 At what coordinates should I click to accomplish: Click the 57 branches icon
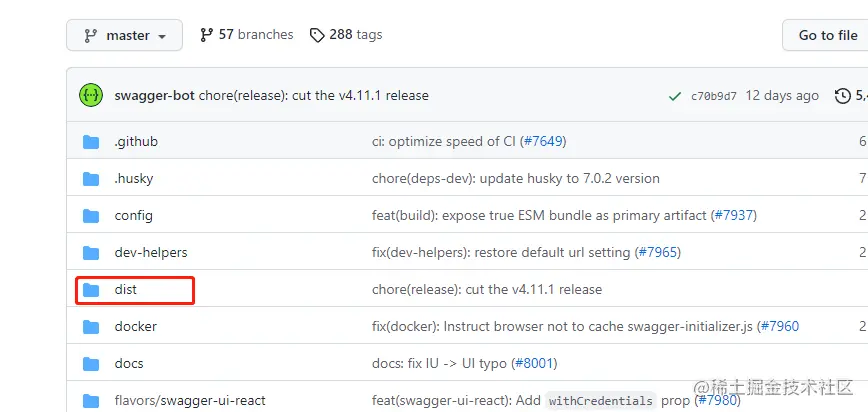tap(207, 35)
